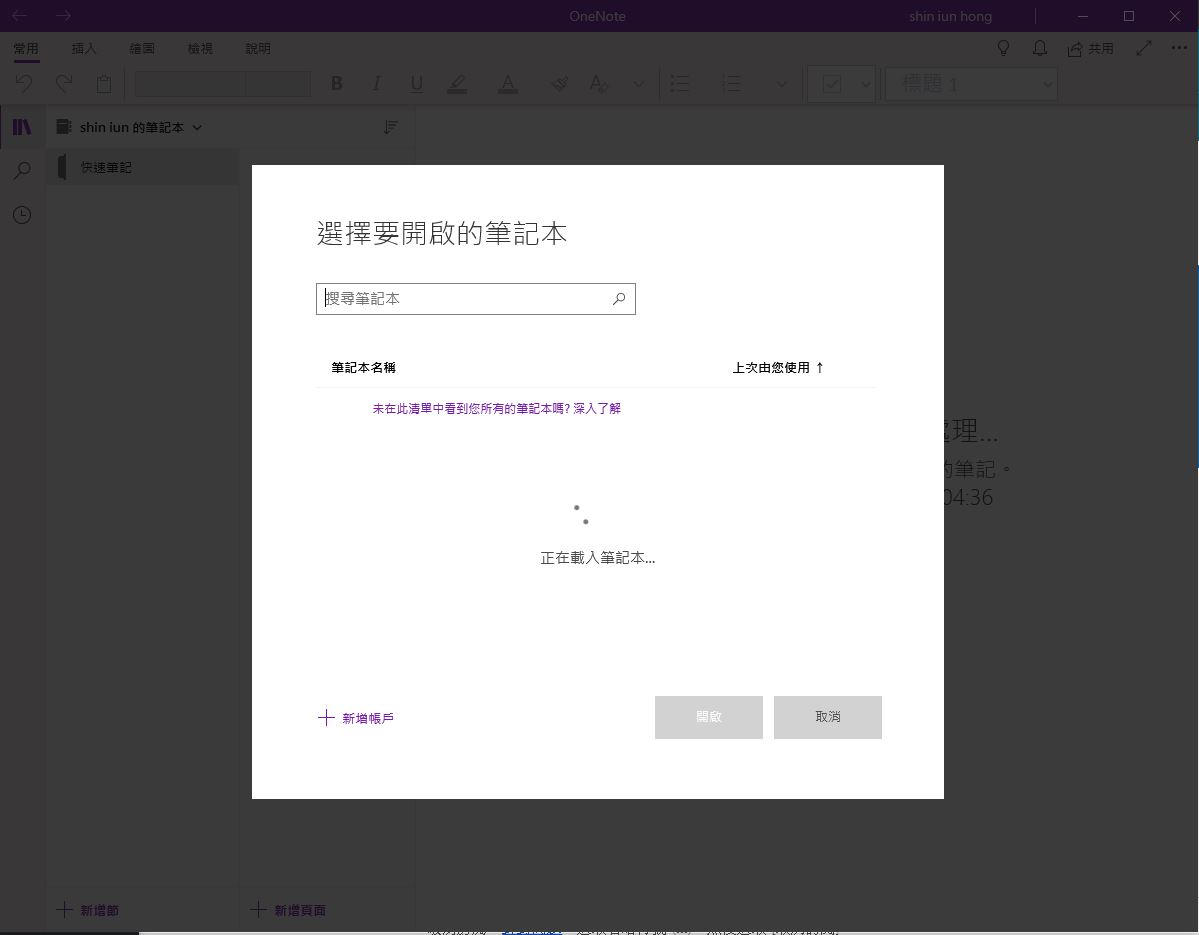This screenshot has width=1199, height=935.
Task: Click the shin iun hong account name
Action: (950, 16)
